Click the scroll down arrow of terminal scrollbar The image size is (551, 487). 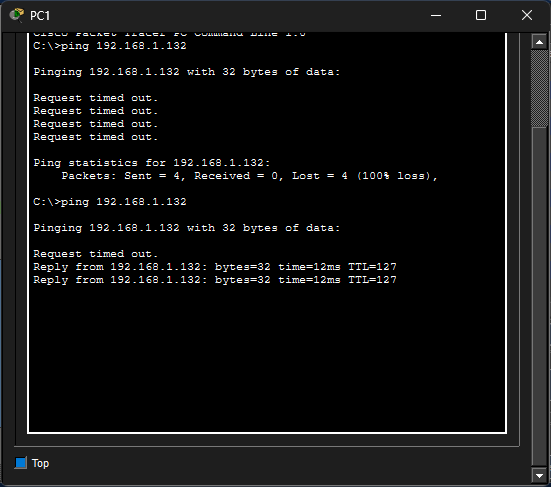point(539,475)
